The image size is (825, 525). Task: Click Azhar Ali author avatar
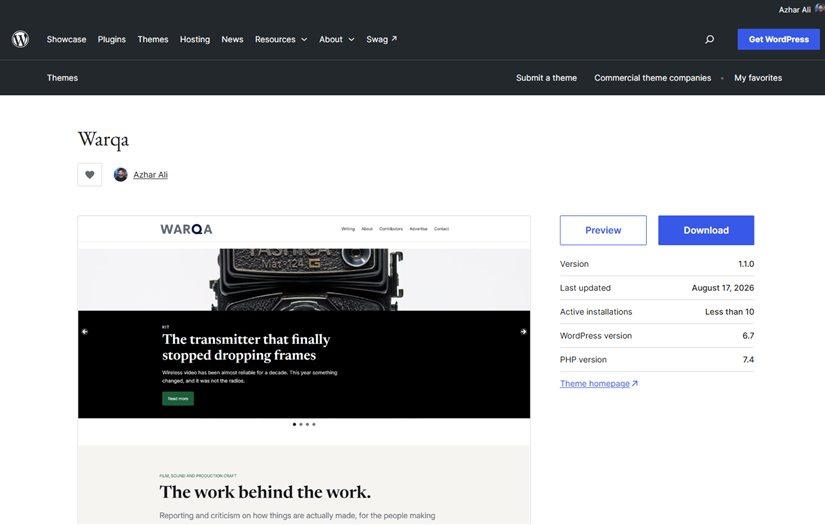coord(120,175)
